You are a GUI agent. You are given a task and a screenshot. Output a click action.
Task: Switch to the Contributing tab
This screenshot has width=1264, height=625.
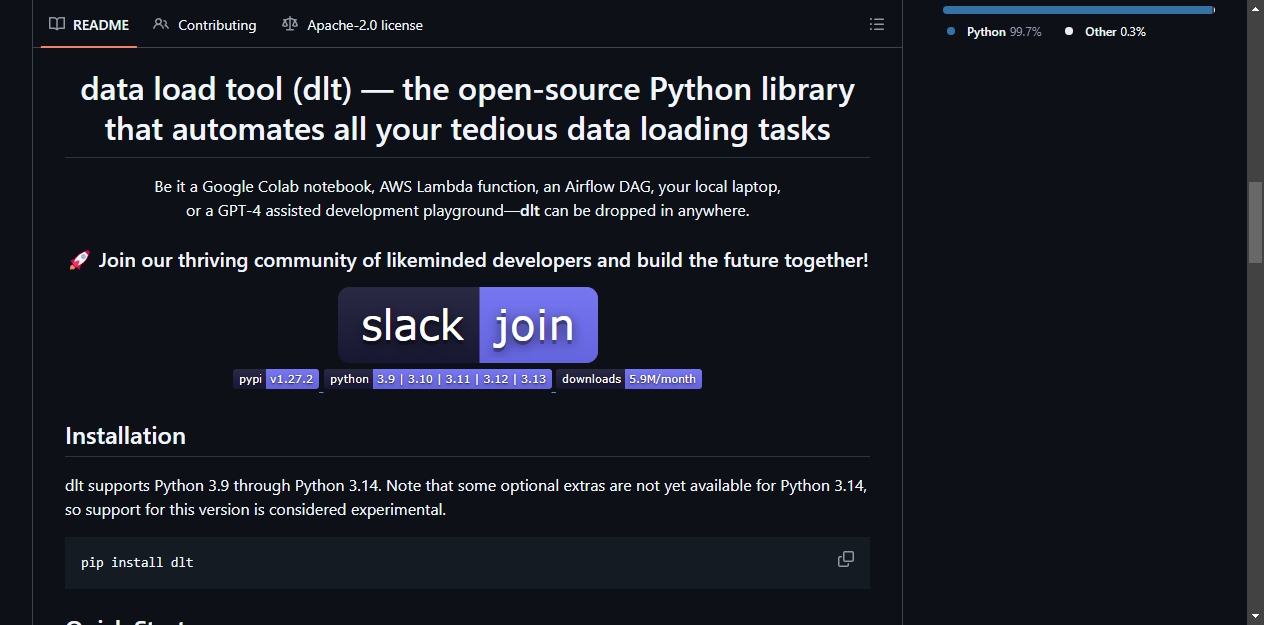(204, 25)
